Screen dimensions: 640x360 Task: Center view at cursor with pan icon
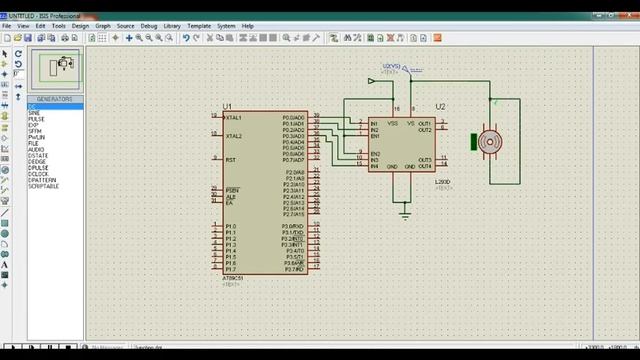pyautogui.click(x=129, y=38)
